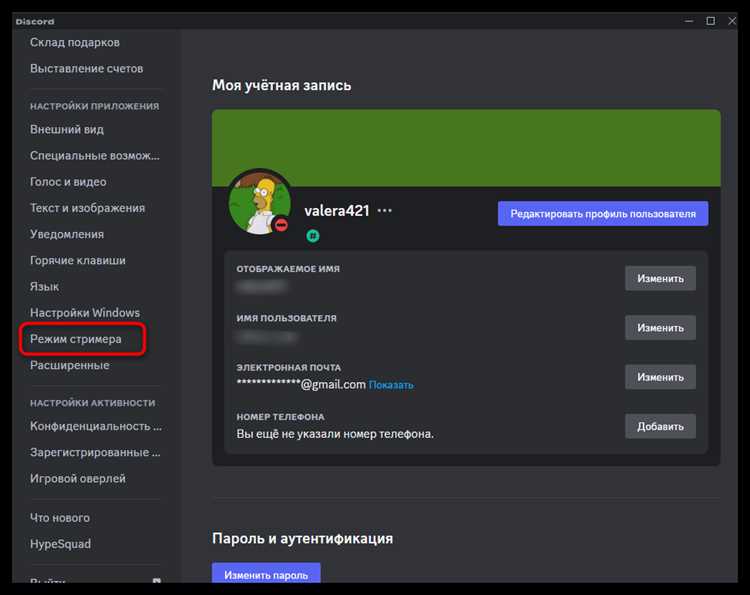The width and height of the screenshot is (750, 595).
Task: Click the Homer Simpson profile avatar
Action: [260, 201]
